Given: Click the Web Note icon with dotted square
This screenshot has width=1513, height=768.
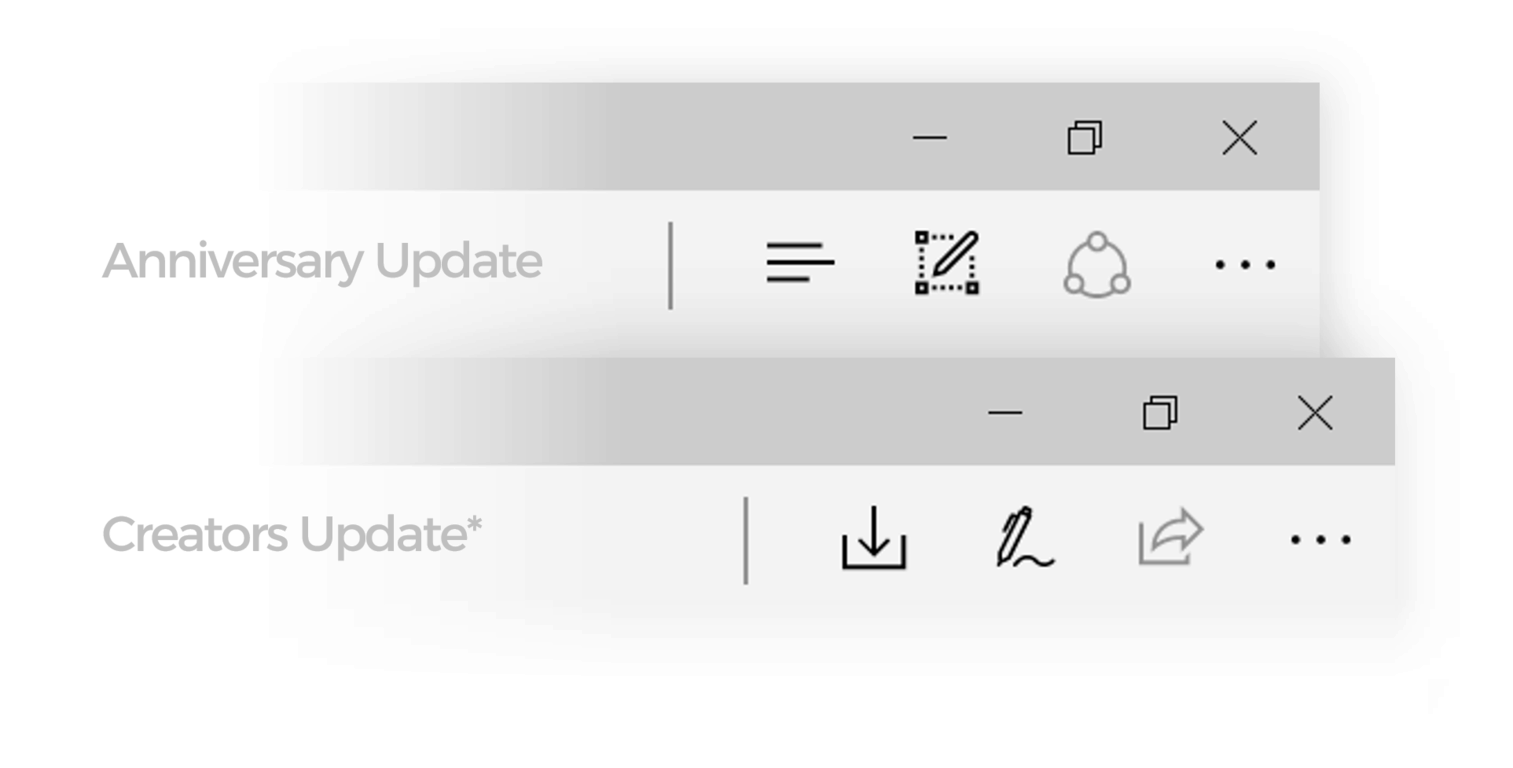Looking at the screenshot, I should coord(947,263).
